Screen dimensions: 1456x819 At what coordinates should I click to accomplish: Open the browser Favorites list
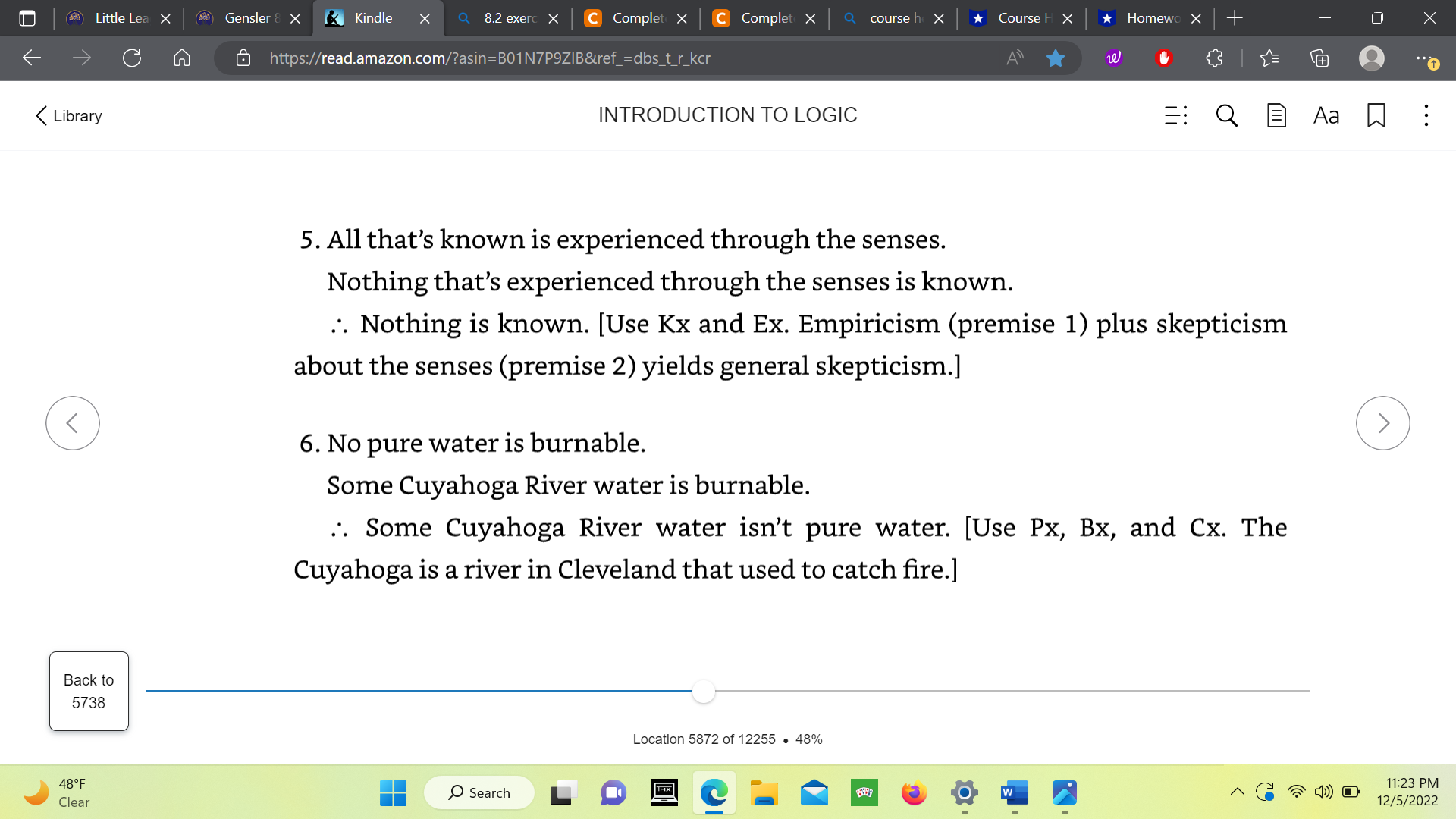[1270, 58]
